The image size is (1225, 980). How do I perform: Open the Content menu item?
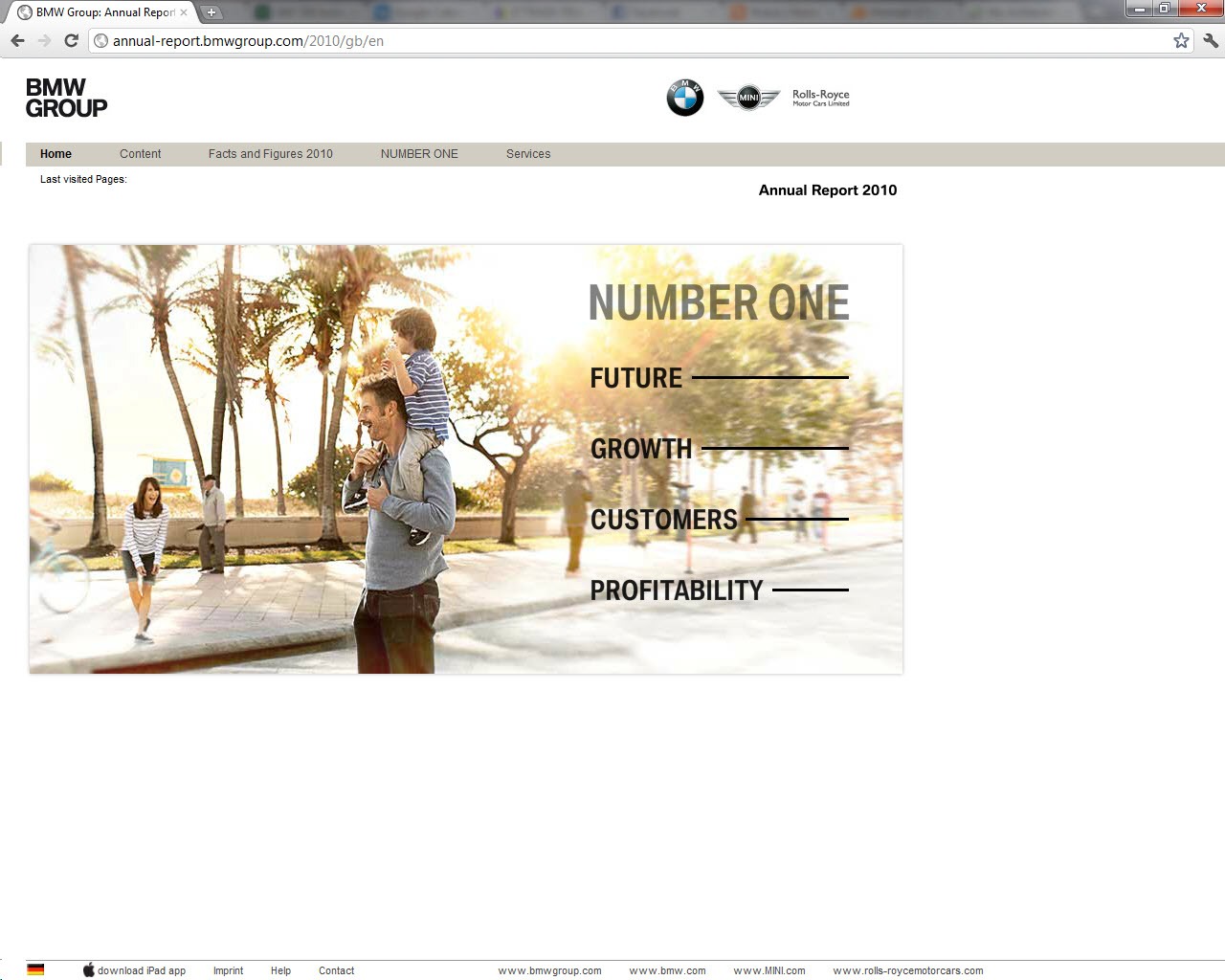[x=140, y=154]
